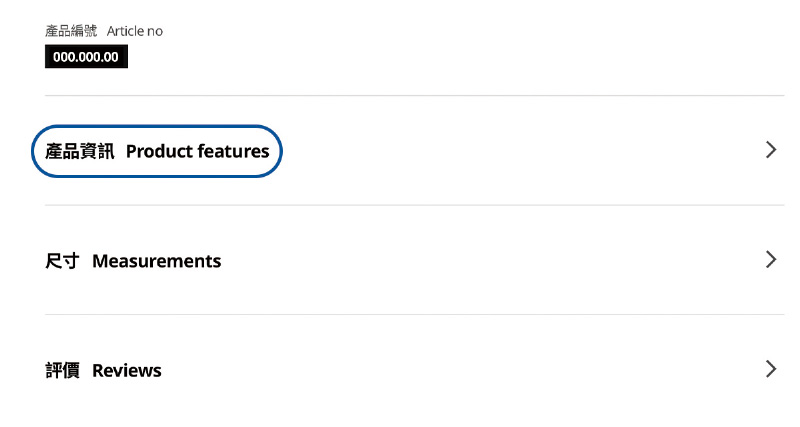Open the Reviews section heading
The width and height of the screenshot is (800, 427).
103,371
